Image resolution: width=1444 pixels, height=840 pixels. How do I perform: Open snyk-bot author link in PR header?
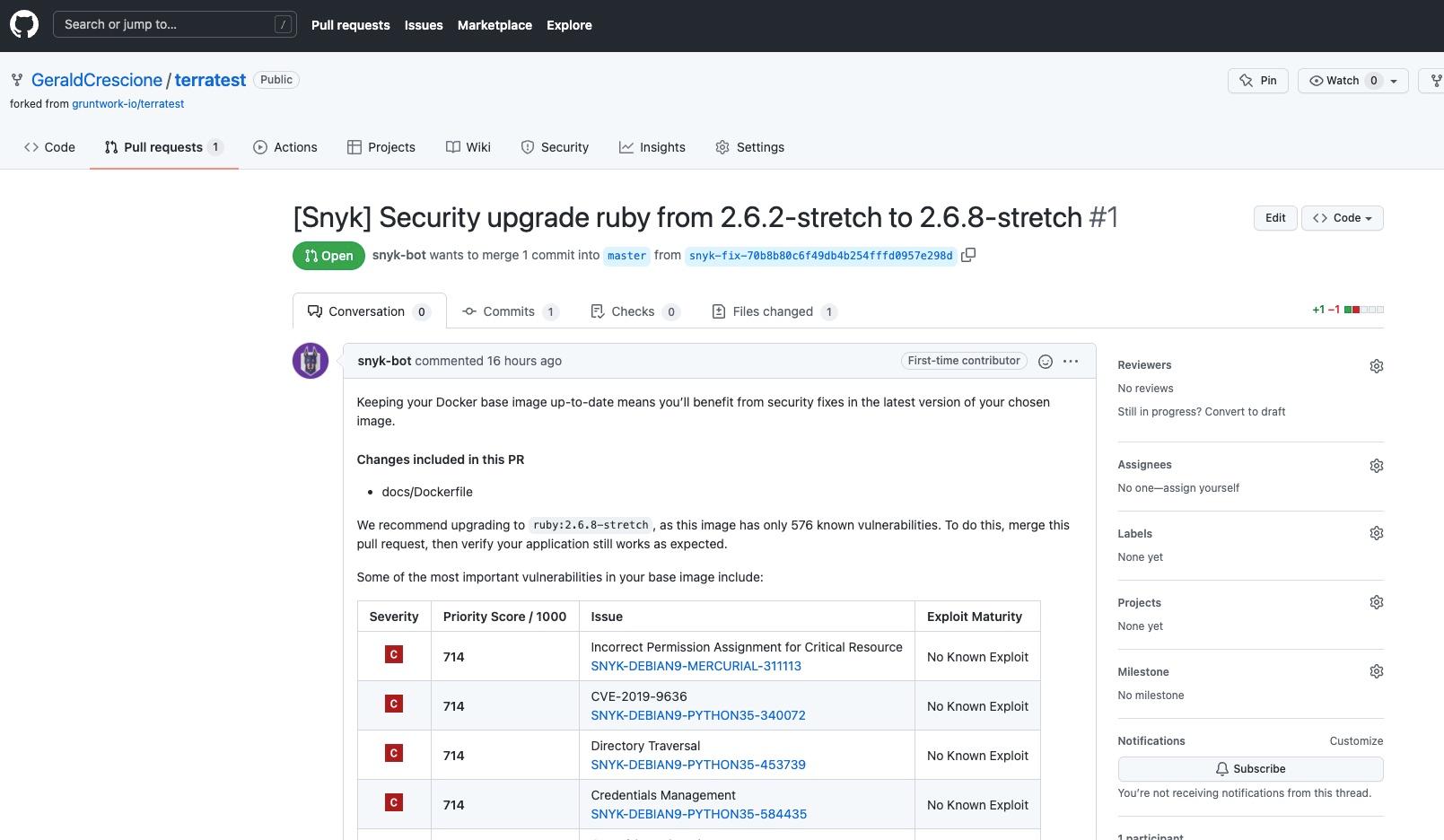click(x=399, y=255)
